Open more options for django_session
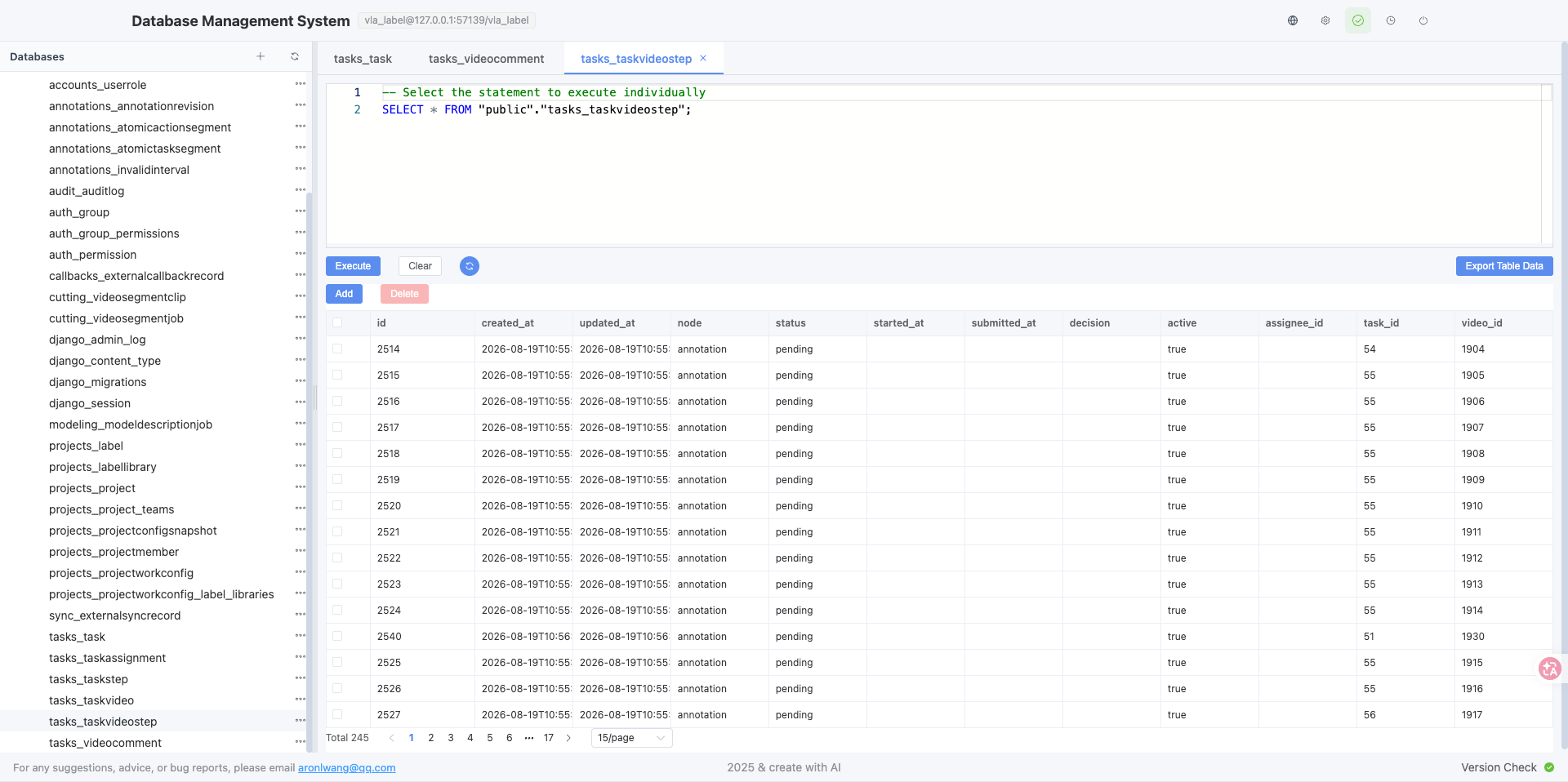Image resolution: width=1568 pixels, height=782 pixels. pos(301,402)
